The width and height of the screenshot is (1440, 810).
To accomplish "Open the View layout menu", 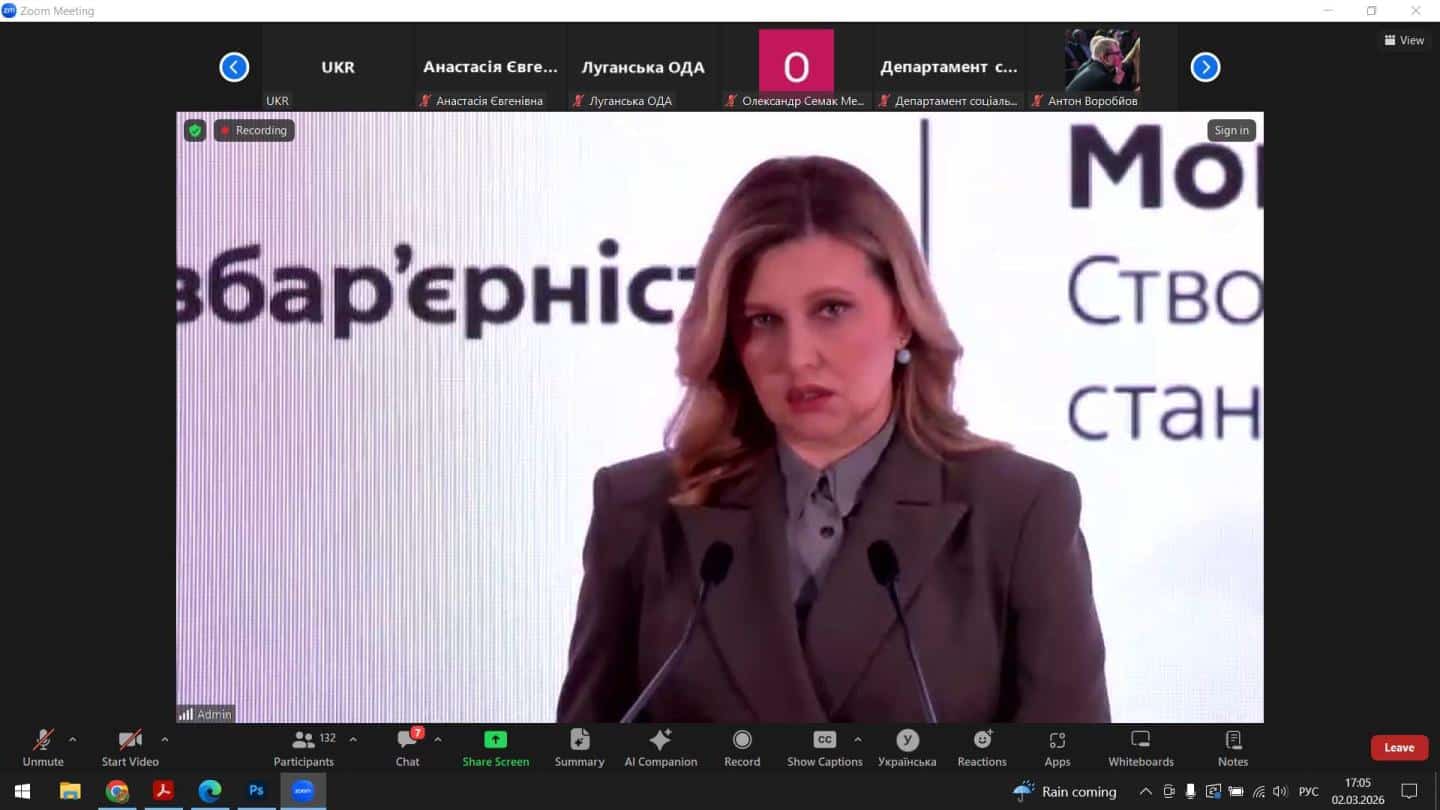I will pos(1404,40).
